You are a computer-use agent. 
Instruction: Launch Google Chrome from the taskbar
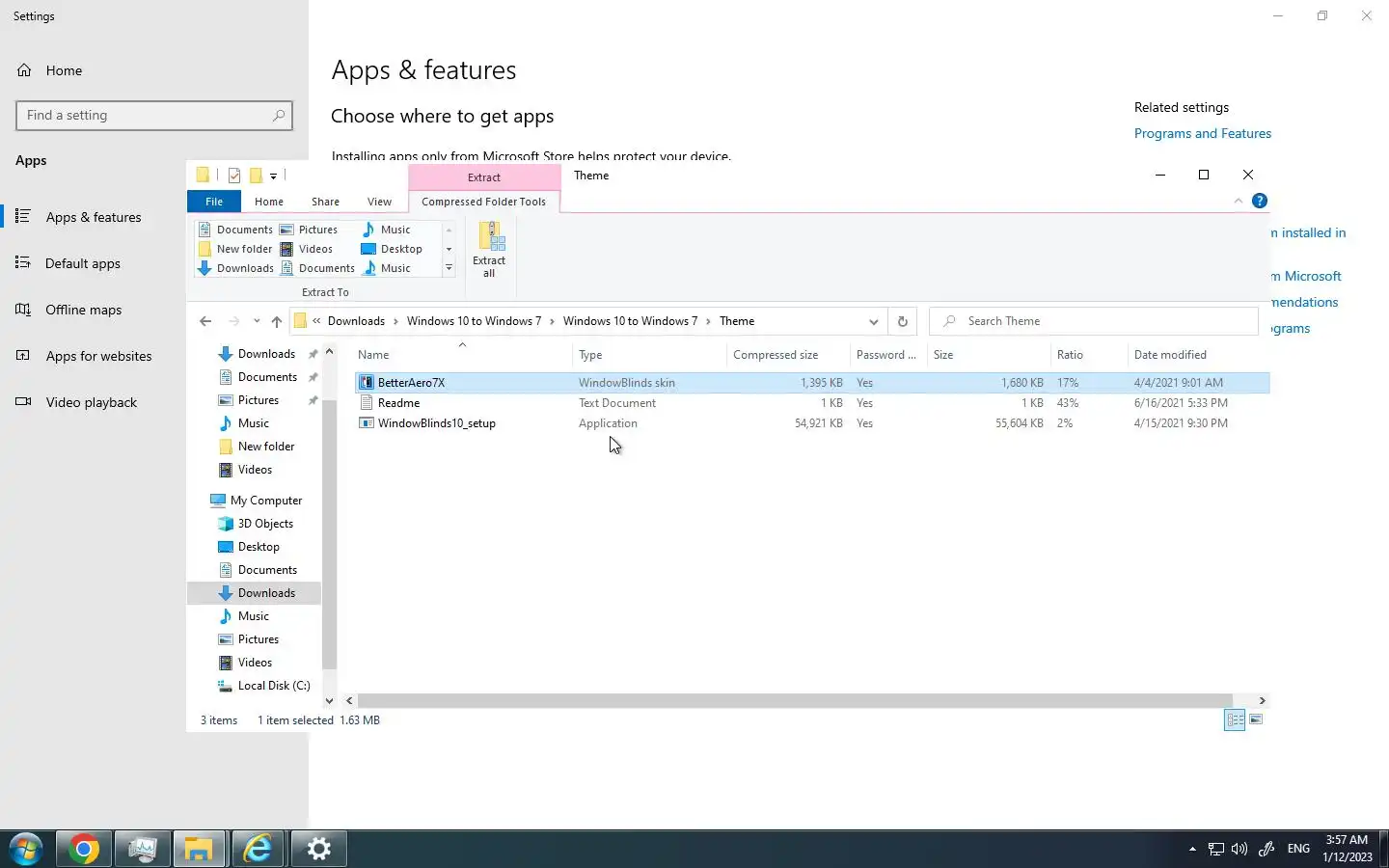click(x=83, y=849)
